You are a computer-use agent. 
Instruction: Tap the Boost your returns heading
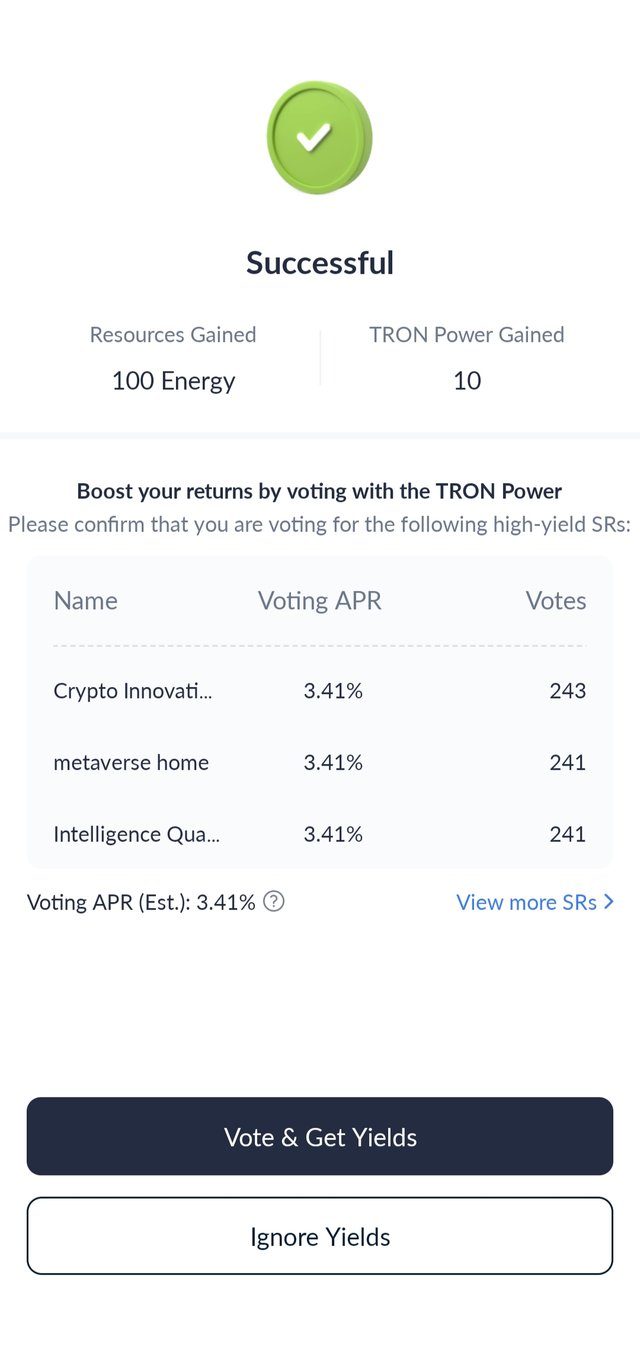[320, 491]
